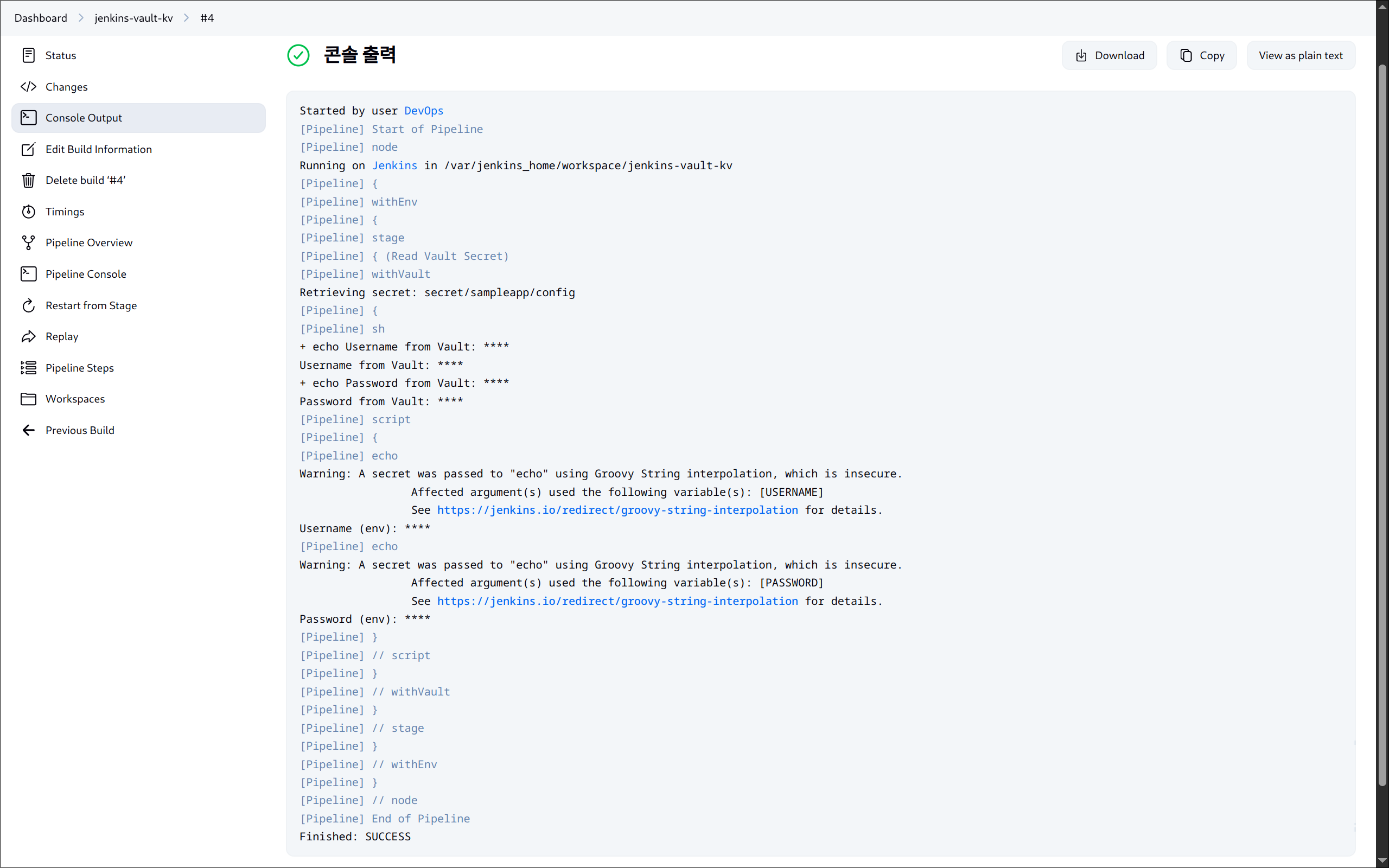1389x868 pixels.
Task: Open Edit Build Information
Action: pos(138,149)
